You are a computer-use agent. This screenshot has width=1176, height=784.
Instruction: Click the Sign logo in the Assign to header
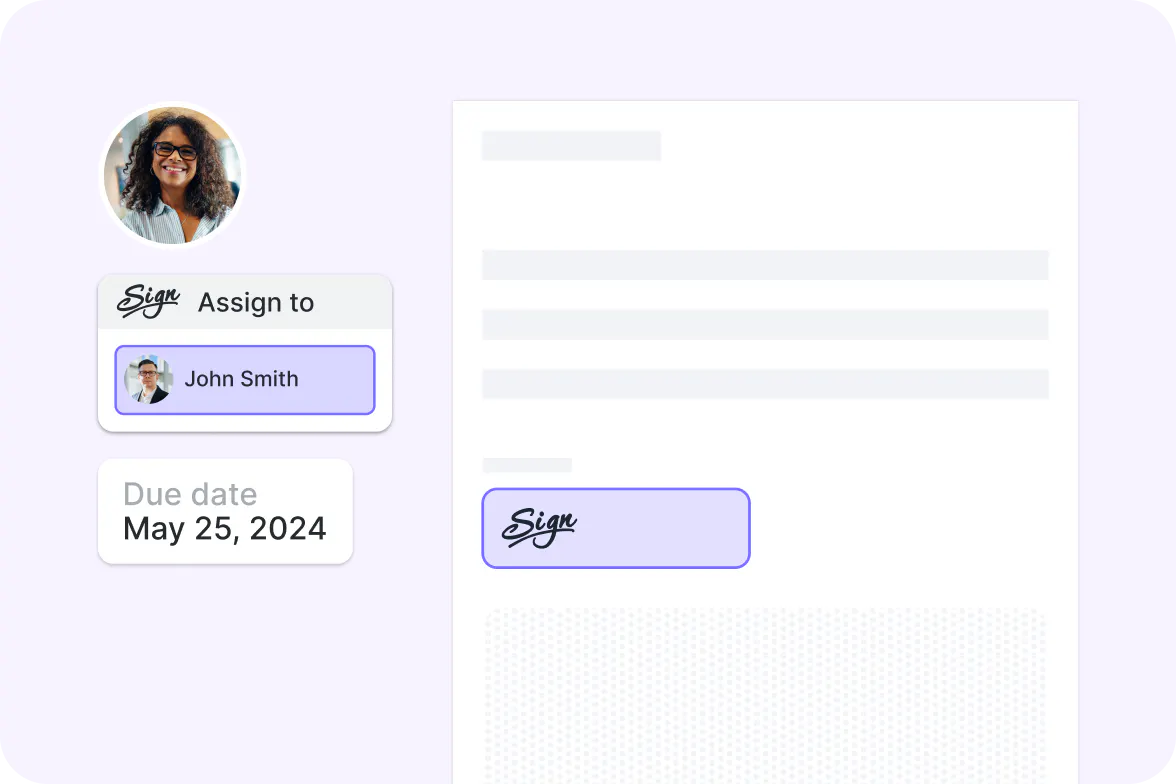(x=147, y=300)
